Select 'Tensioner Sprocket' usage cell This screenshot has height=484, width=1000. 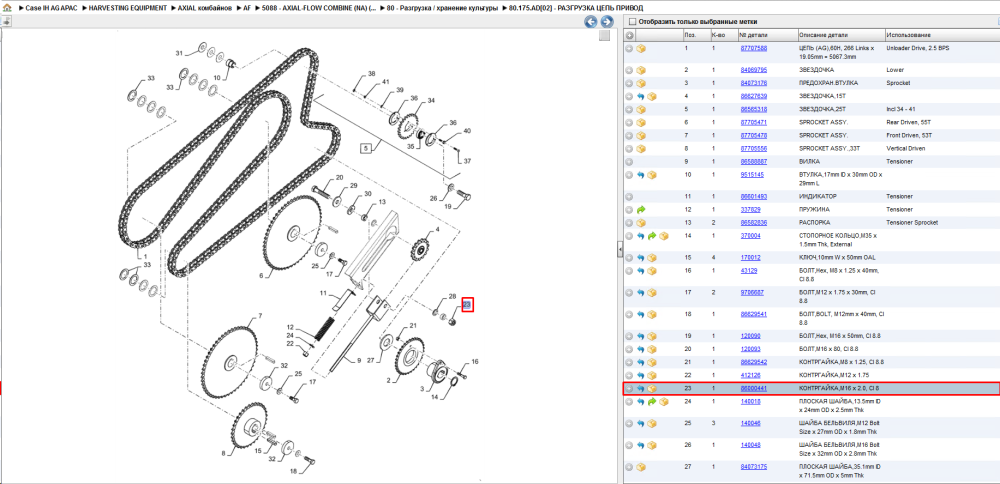912,223
